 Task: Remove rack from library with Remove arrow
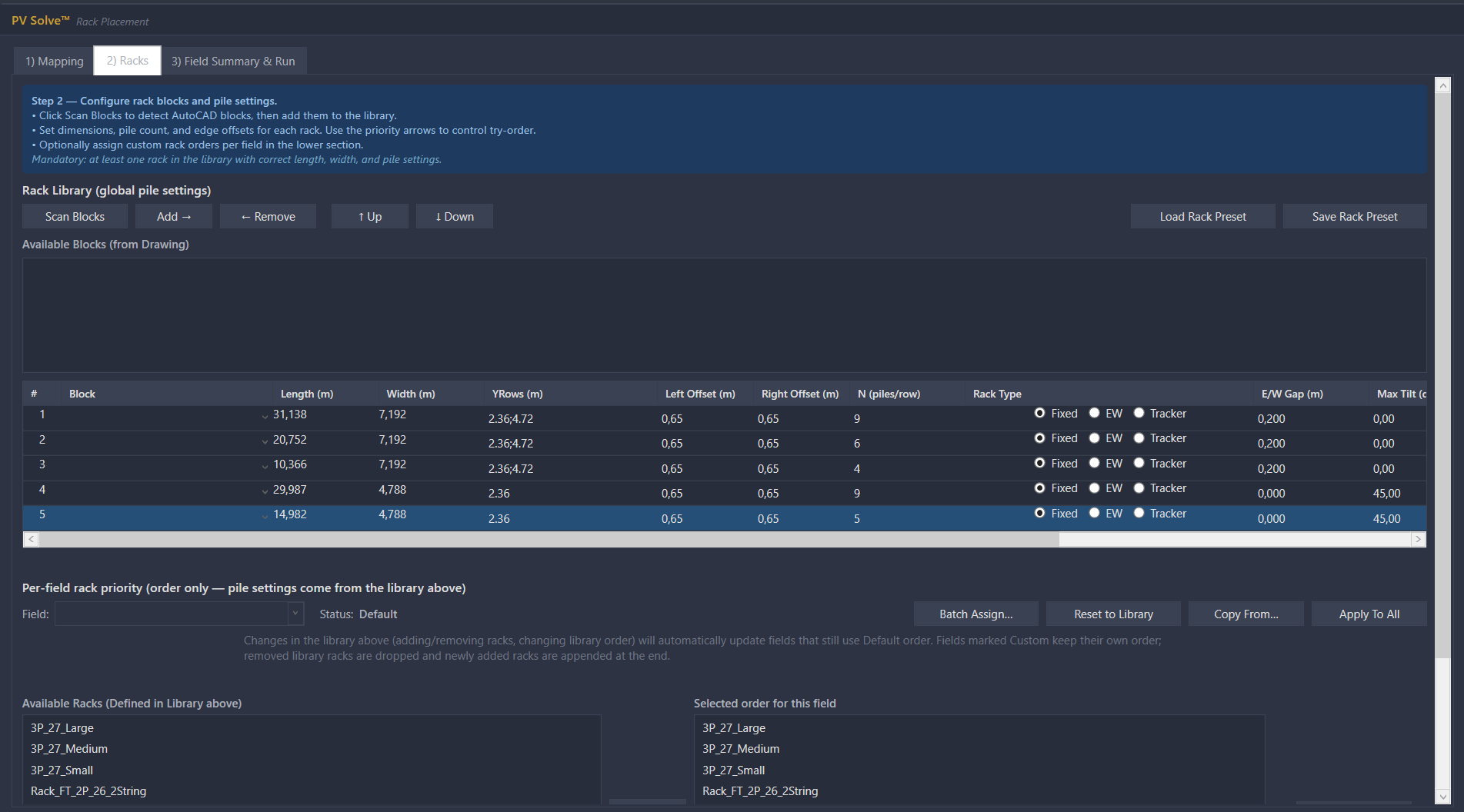coord(268,217)
